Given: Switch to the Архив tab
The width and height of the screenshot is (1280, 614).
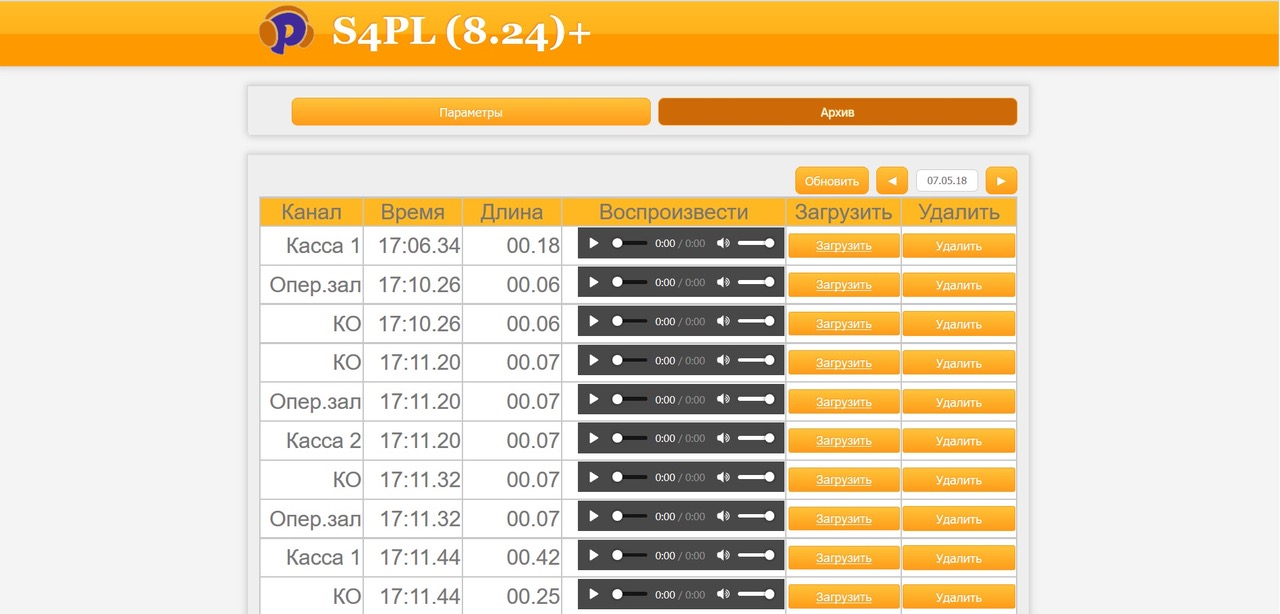Looking at the screenshot, I should 837,112.
